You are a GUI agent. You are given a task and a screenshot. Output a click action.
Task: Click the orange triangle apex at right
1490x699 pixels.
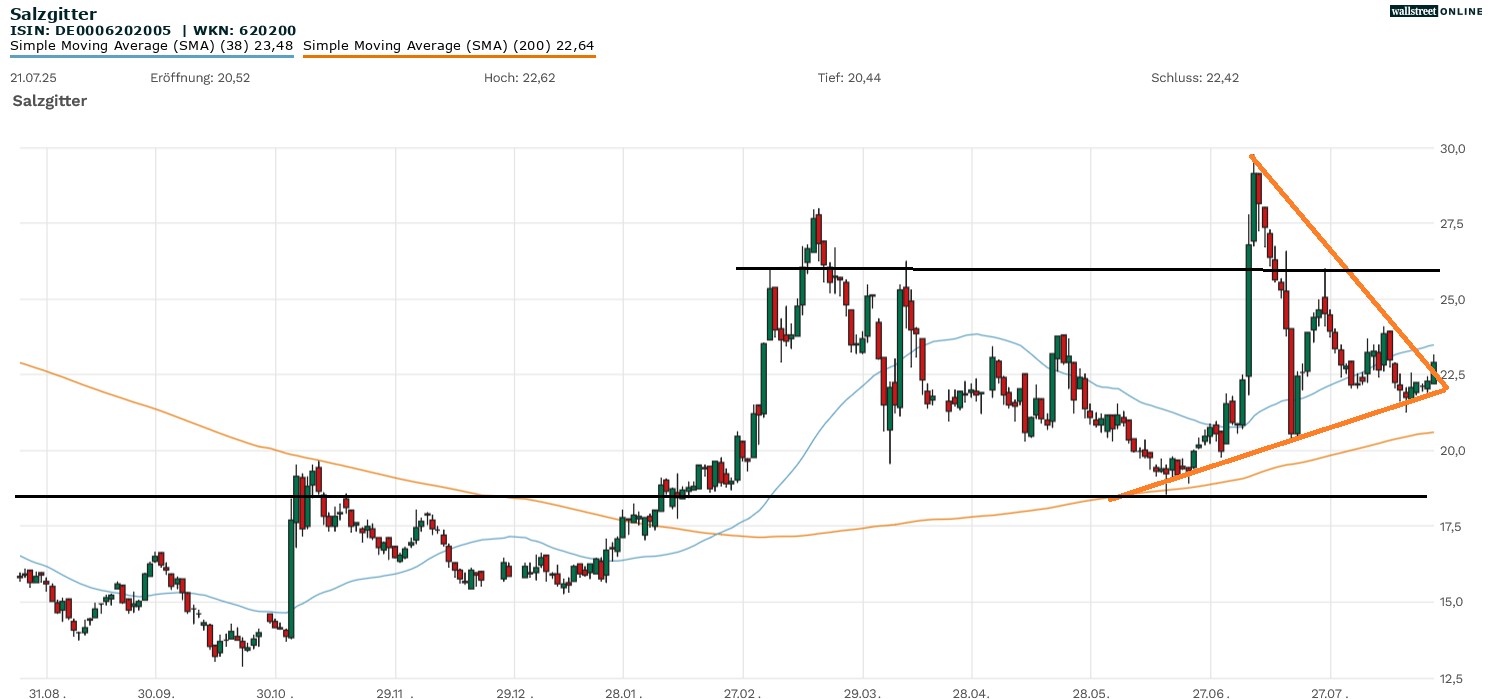point(1445,390)
